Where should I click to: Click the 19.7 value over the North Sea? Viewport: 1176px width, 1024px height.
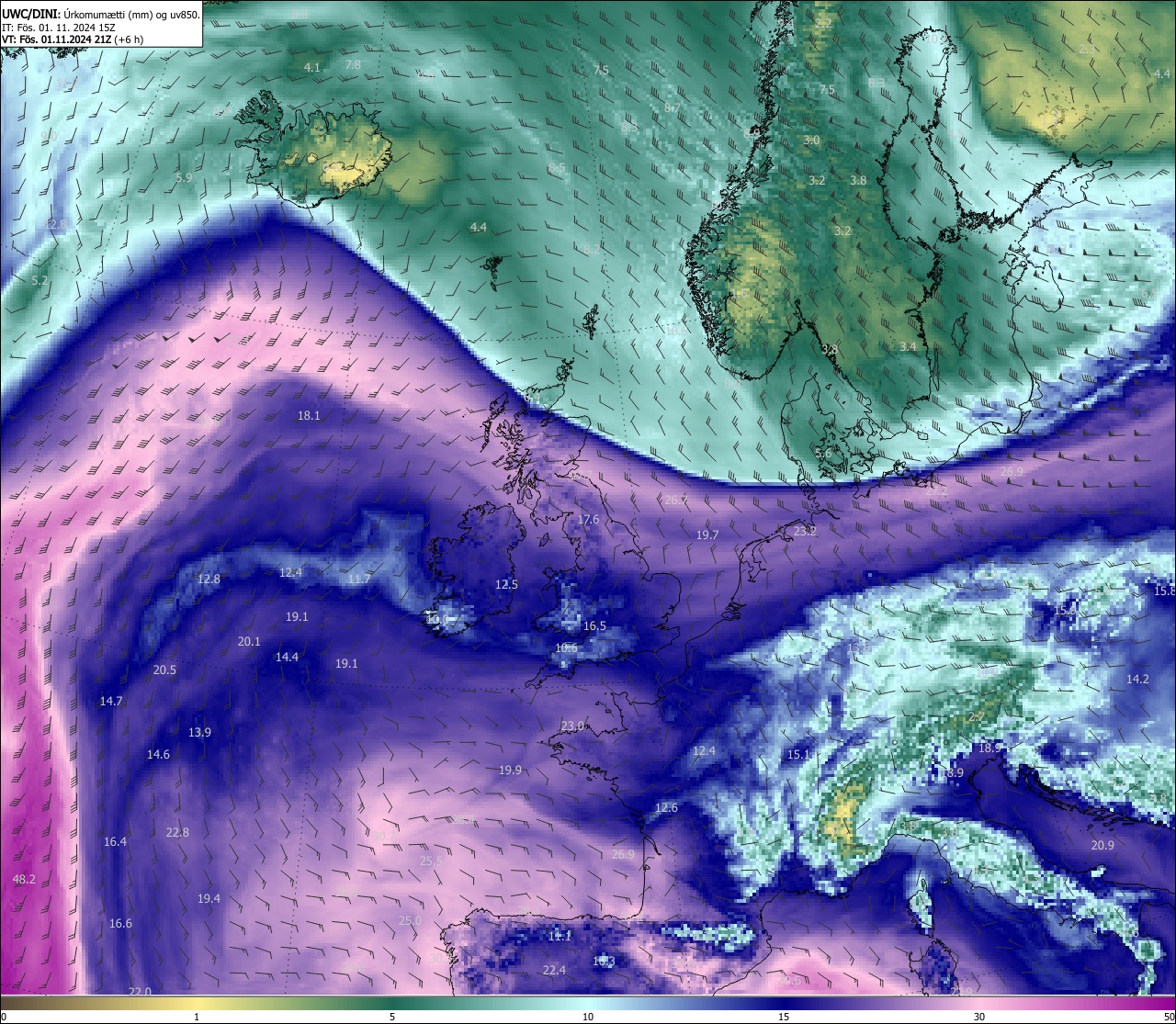[x=707, y=535]
